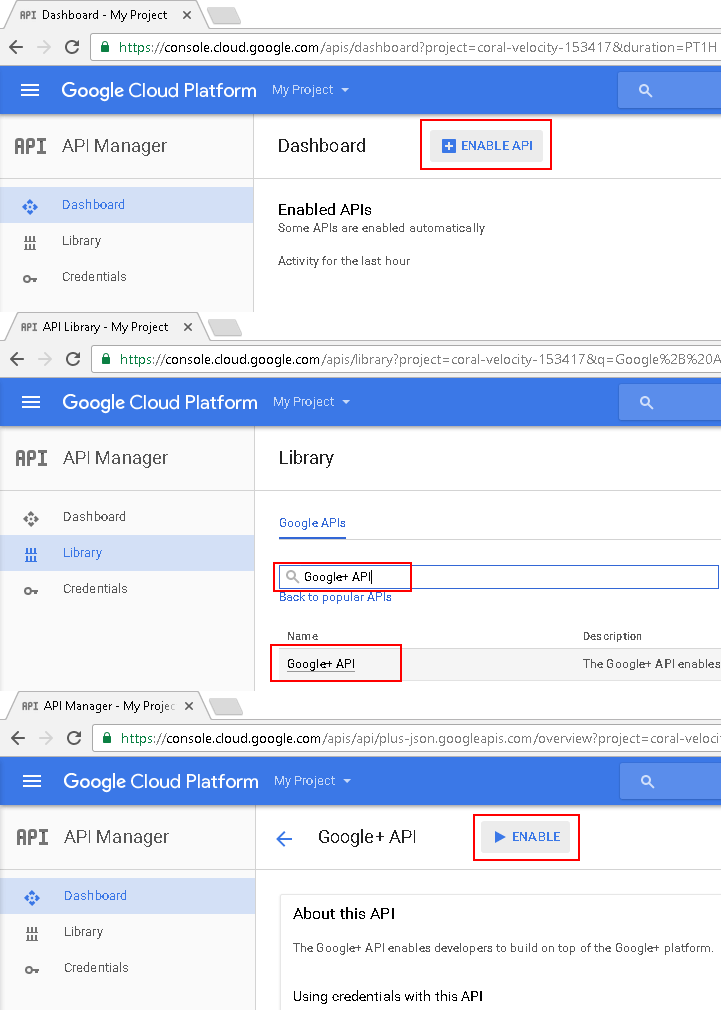Screen dimensions: 721x1010
Task: Open hamburger menu in API Library window
Action: click(31, 402)
